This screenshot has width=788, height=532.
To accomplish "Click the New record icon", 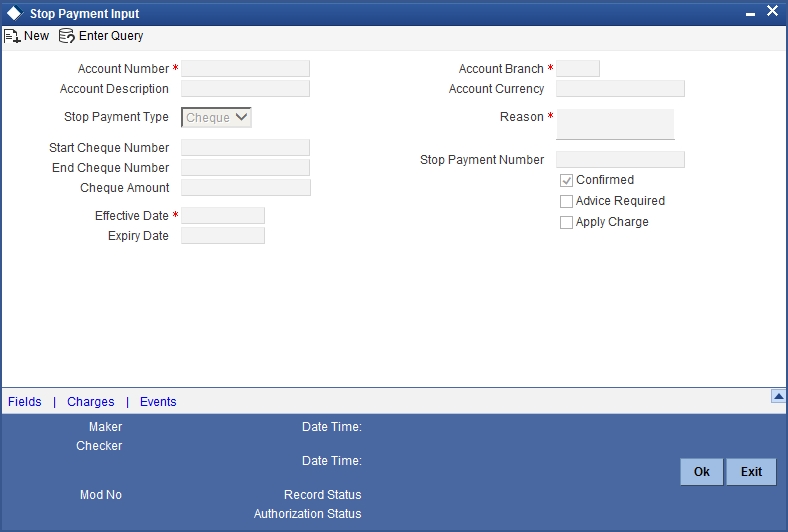I will coord(12,36).
